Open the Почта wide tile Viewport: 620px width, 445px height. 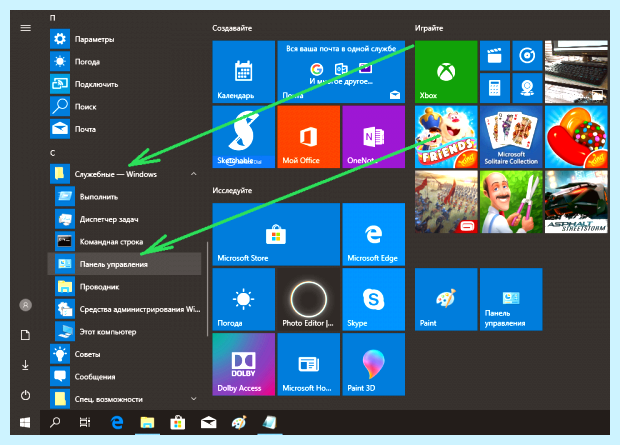click(x=341, y=72)
